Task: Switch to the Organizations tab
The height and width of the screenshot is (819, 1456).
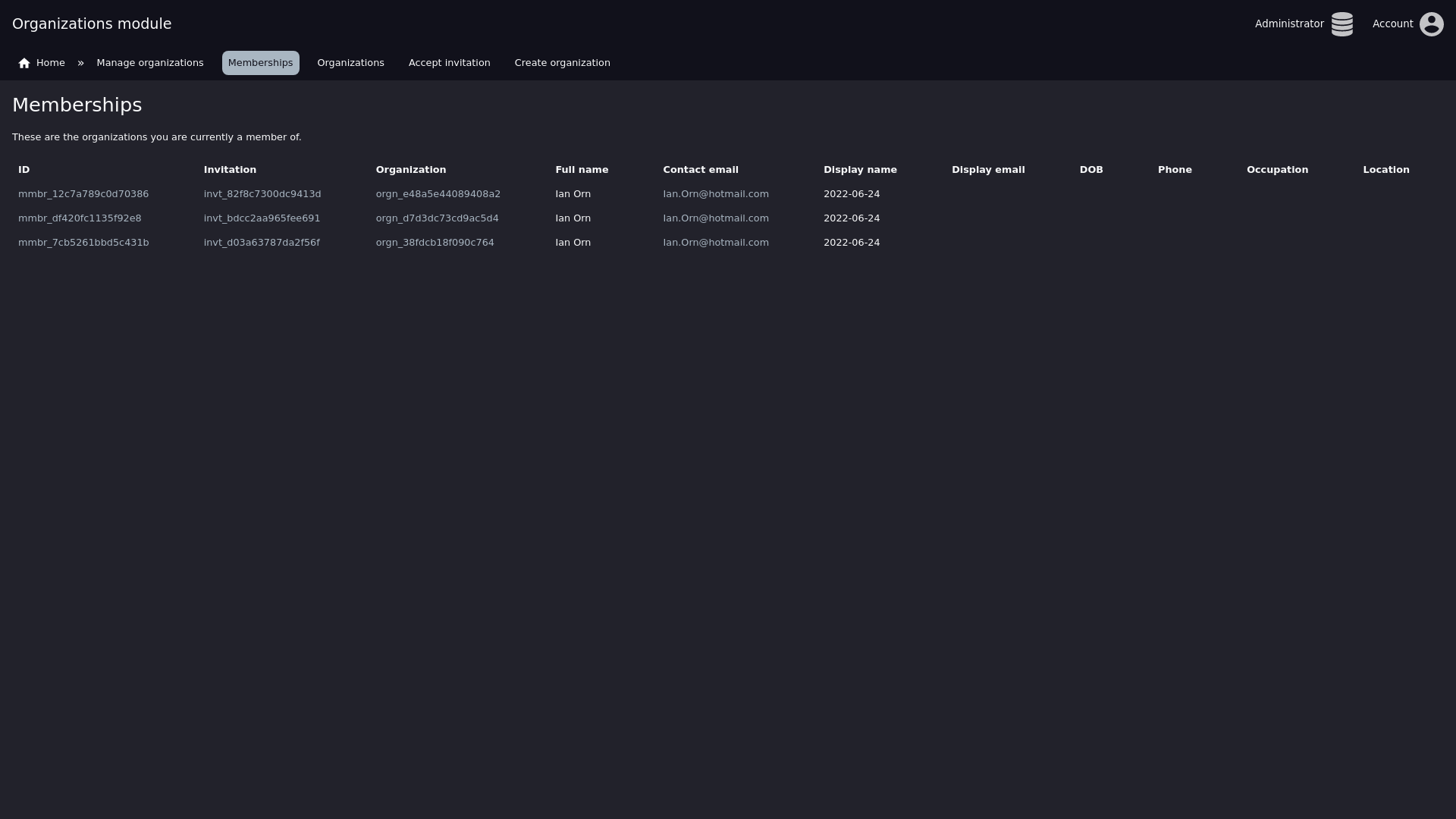Action: point(350,63)
